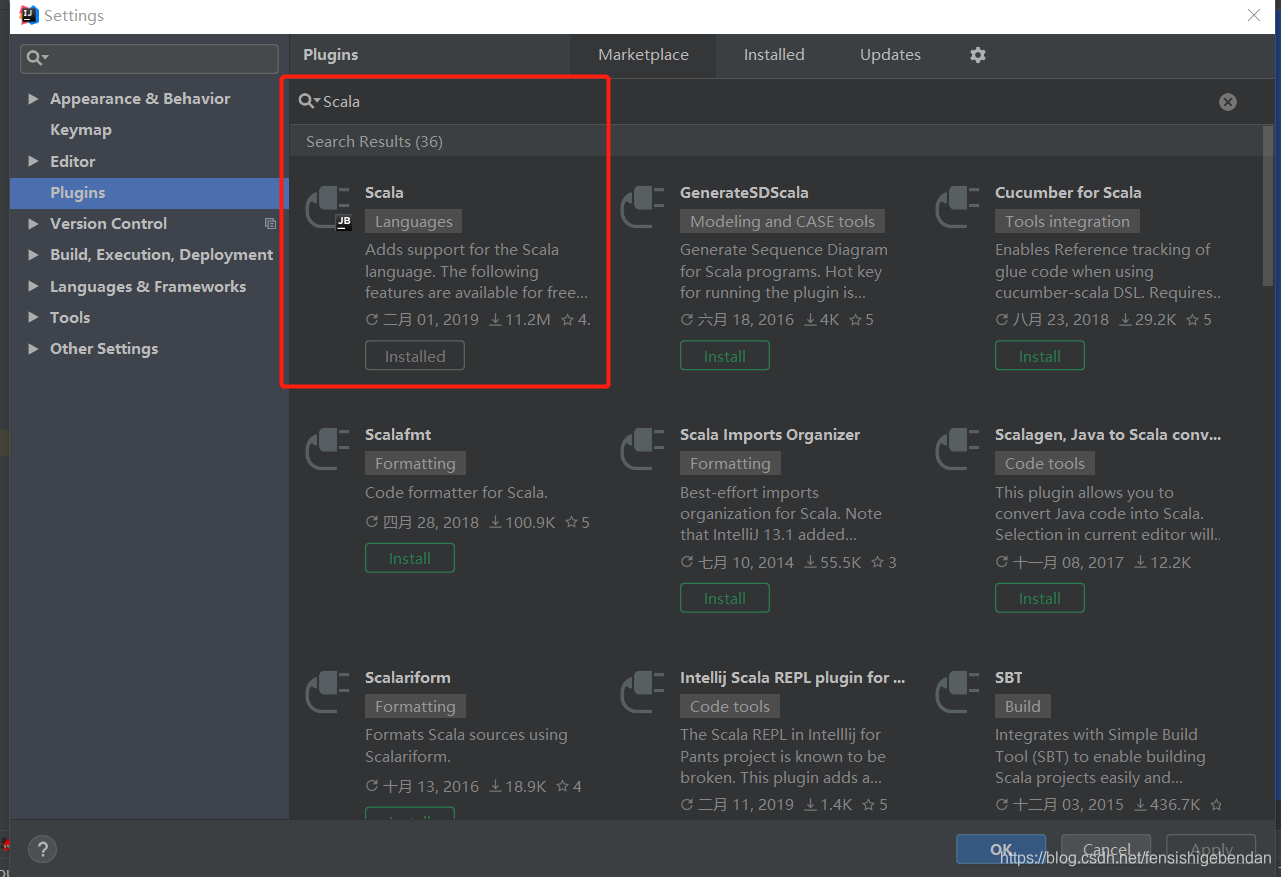The width and height of the screenshot is (1281, 877).
Task: Click the GenerateSDScala plugin icon
Action: [x=643, y=208]
